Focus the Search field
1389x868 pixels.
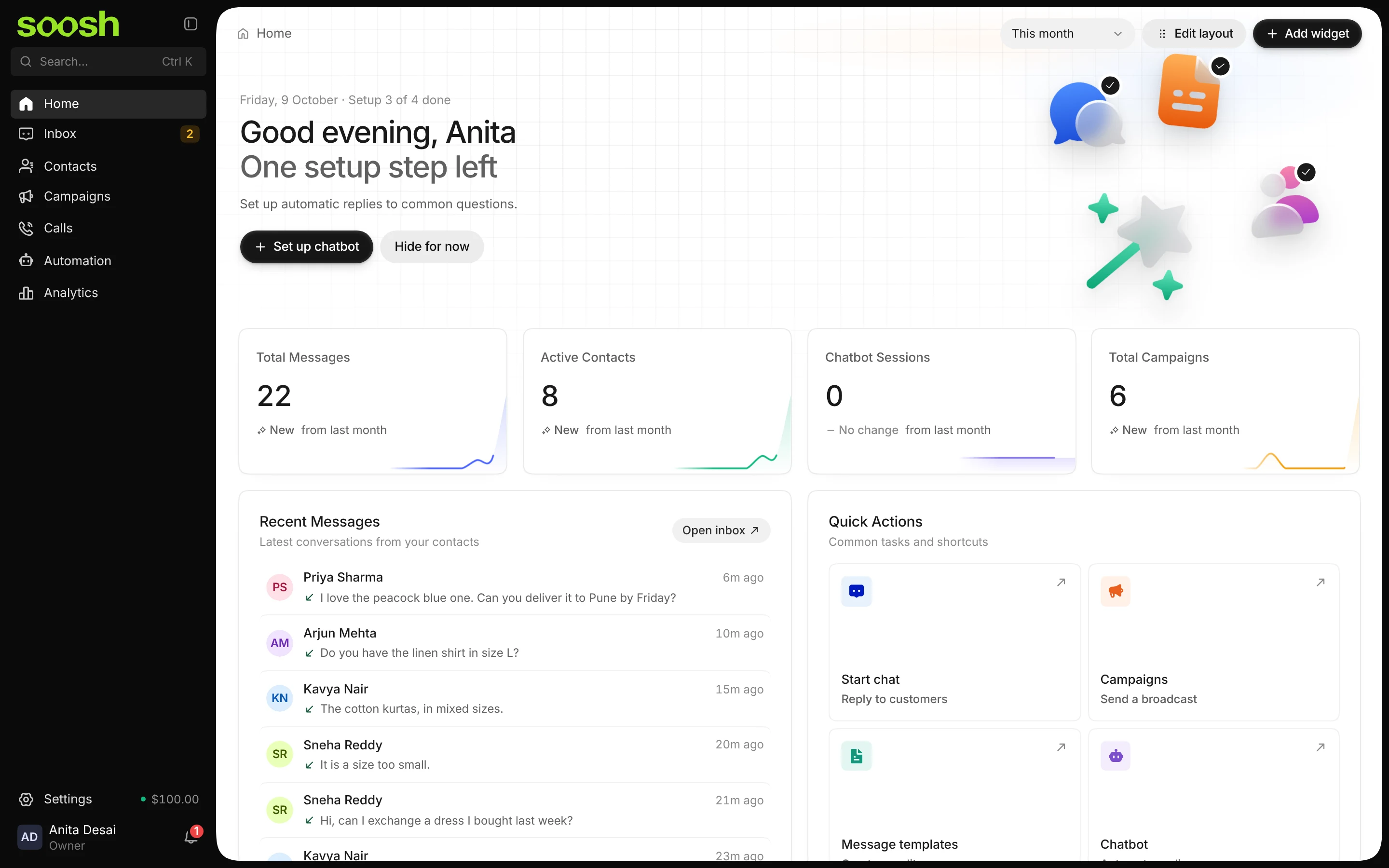click(x=109, y=62)
